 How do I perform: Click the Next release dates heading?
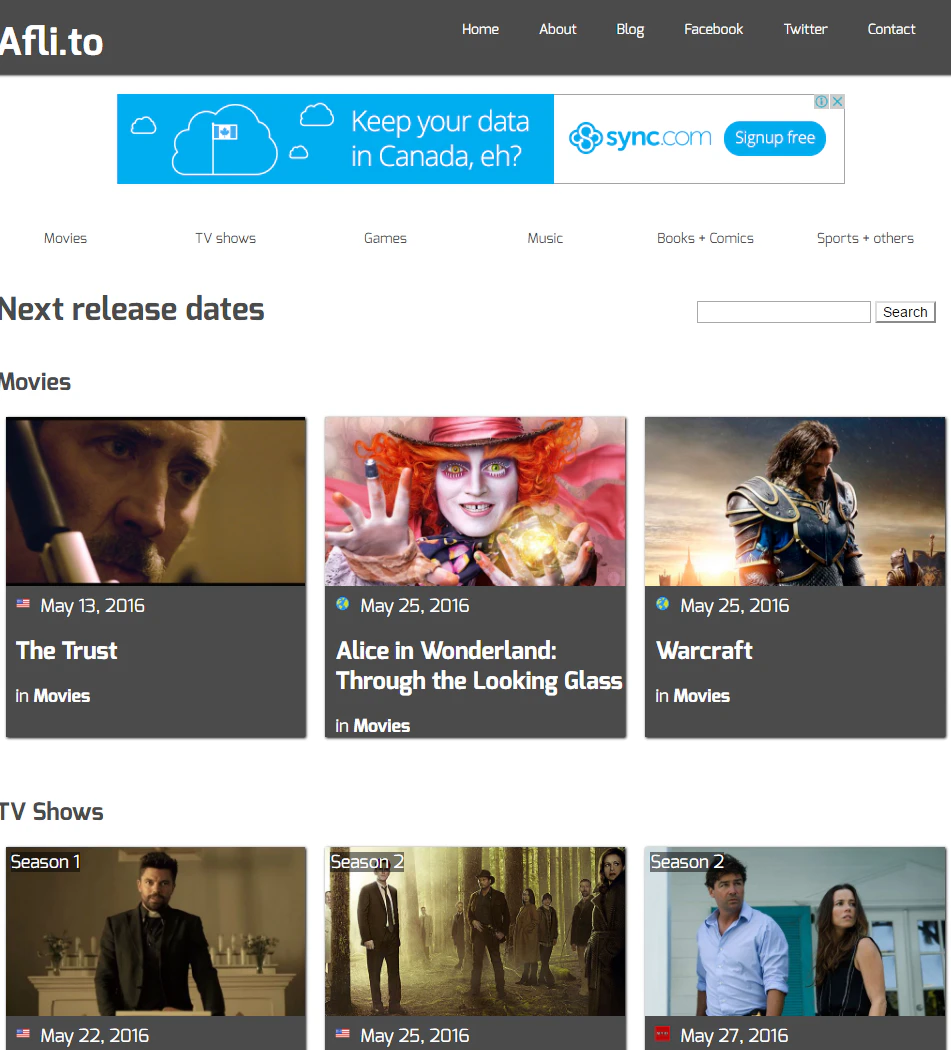tap(132, 309)
